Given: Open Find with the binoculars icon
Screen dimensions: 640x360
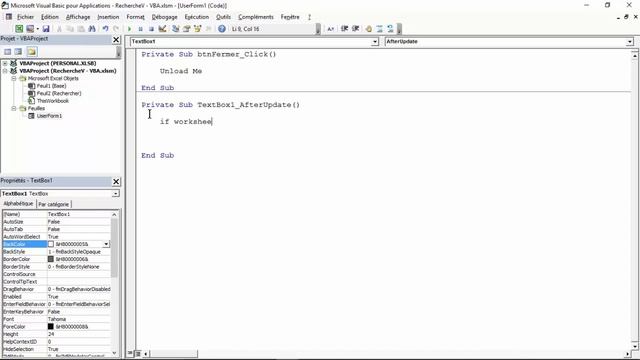Looking at the screenshot, I should point(92,29).
